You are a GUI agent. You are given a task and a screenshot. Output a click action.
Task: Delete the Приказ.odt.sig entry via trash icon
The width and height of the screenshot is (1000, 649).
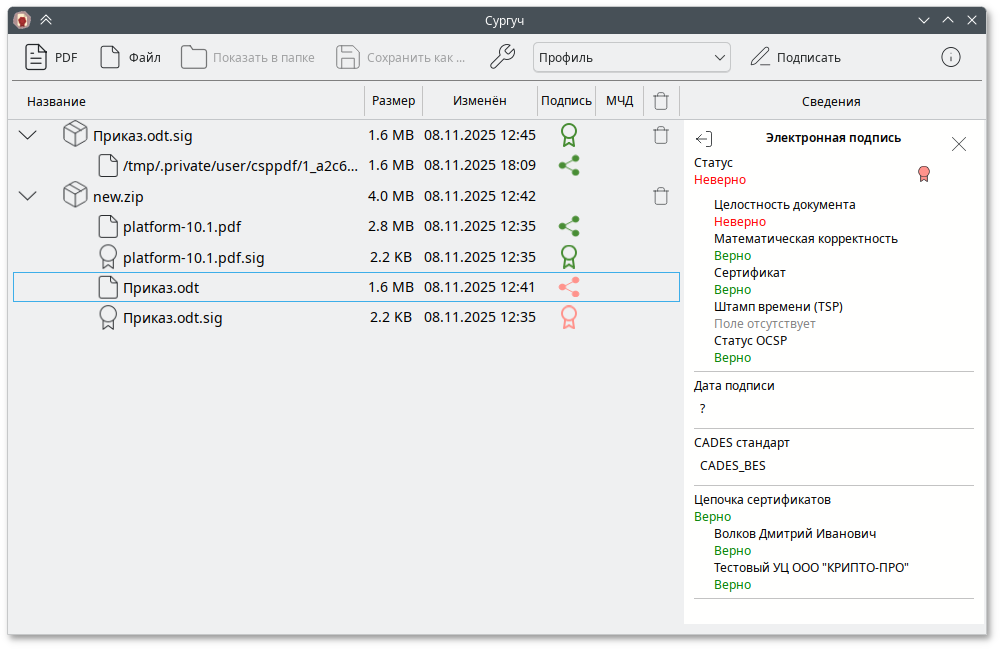tap(661, 135)
